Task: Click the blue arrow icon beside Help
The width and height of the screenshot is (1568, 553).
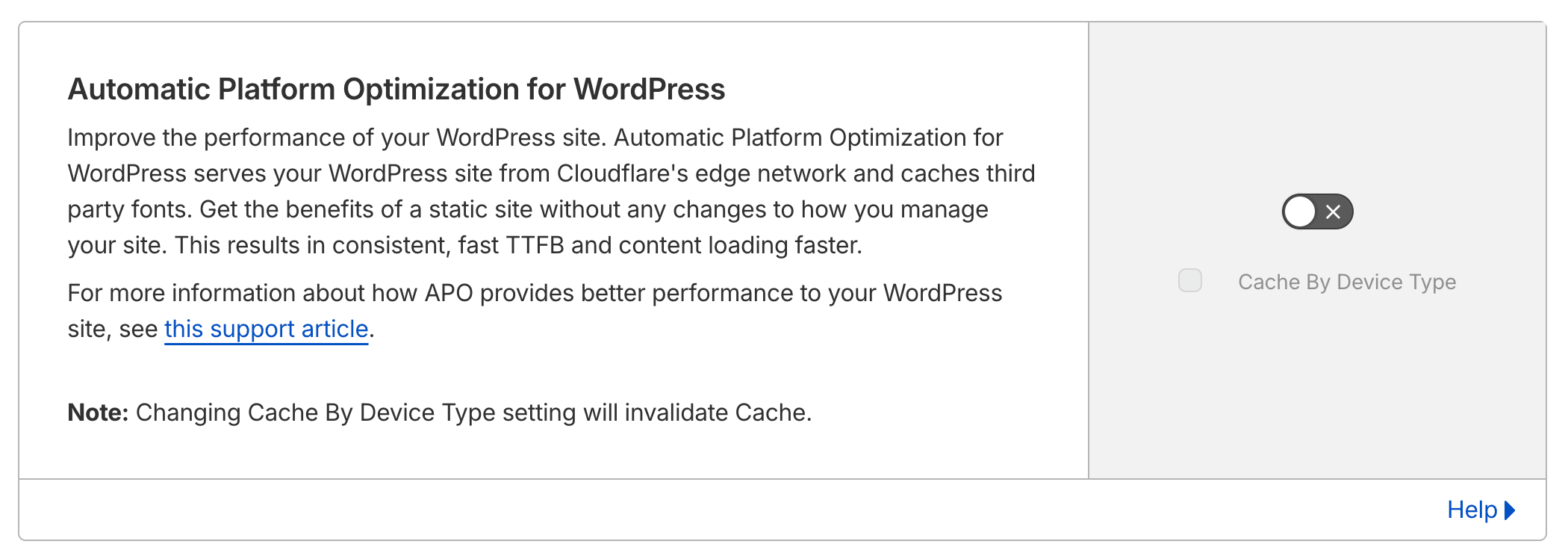Action: pos(1508,510)
